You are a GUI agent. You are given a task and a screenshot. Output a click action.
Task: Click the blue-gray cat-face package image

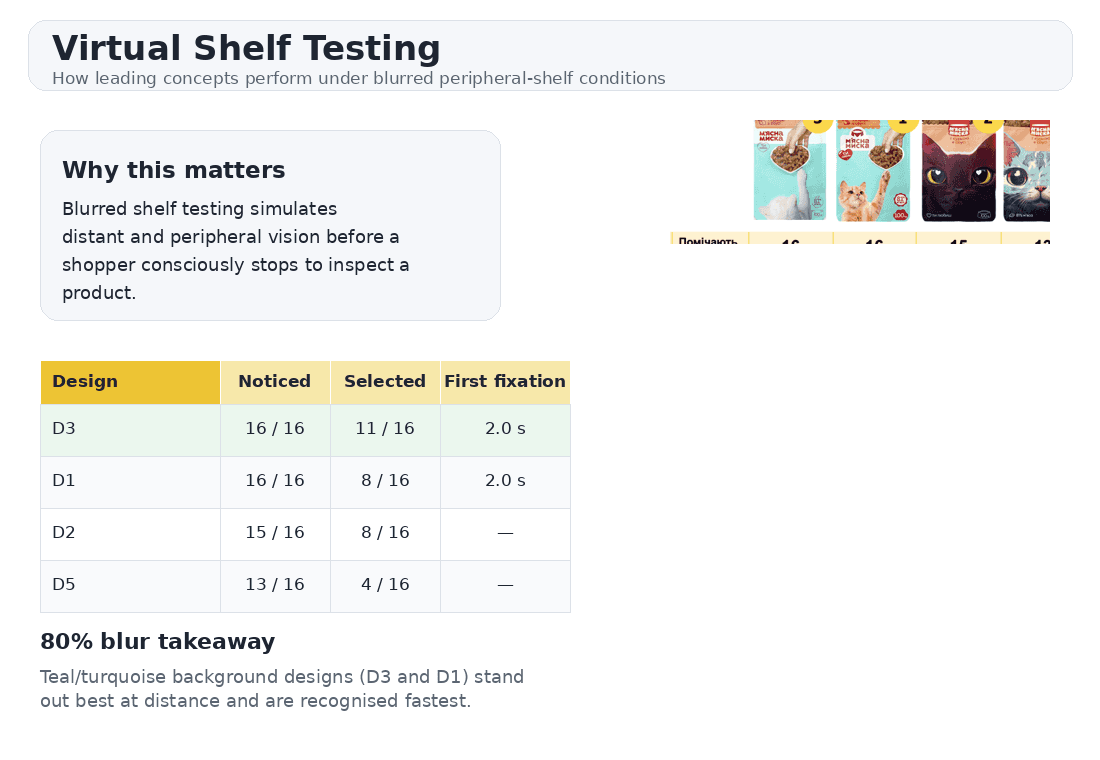click(1027, 172)
